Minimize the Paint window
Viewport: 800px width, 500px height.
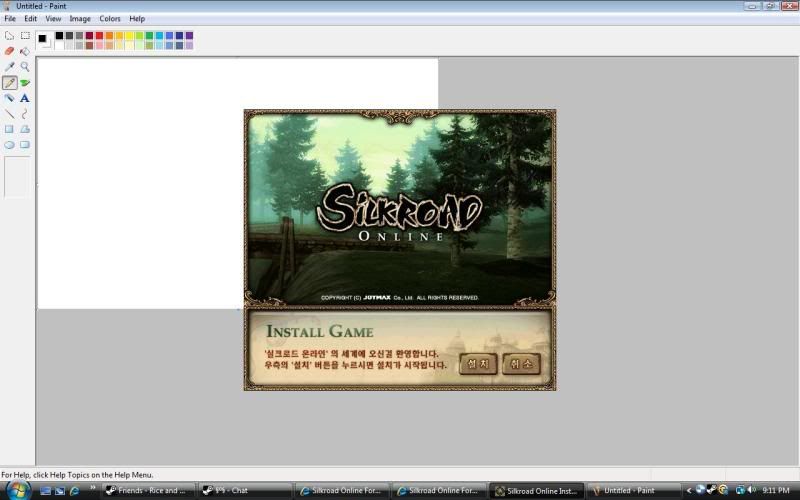[x=752, y=6]
